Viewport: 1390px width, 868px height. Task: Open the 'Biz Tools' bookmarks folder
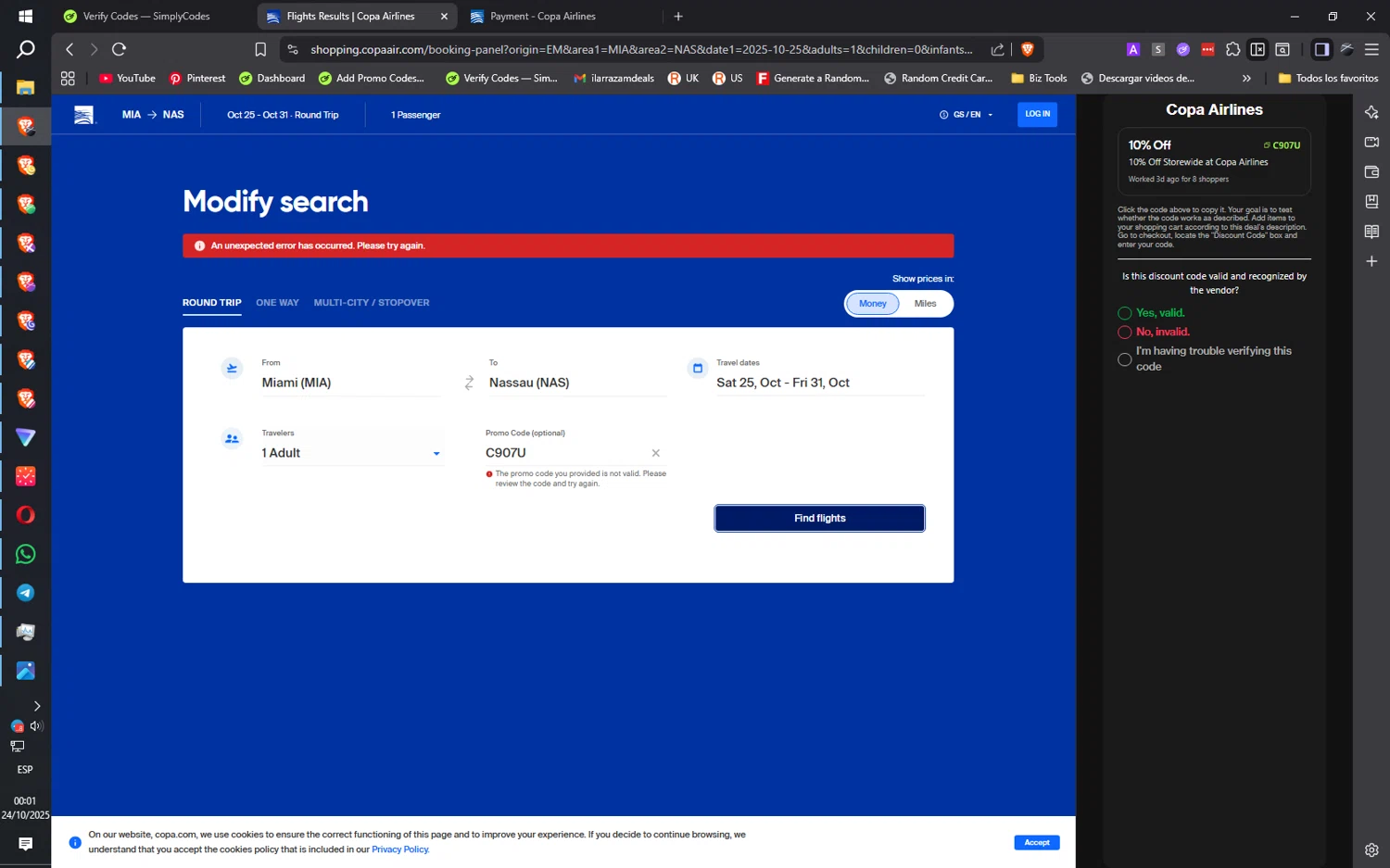(x=1039, y=78)
